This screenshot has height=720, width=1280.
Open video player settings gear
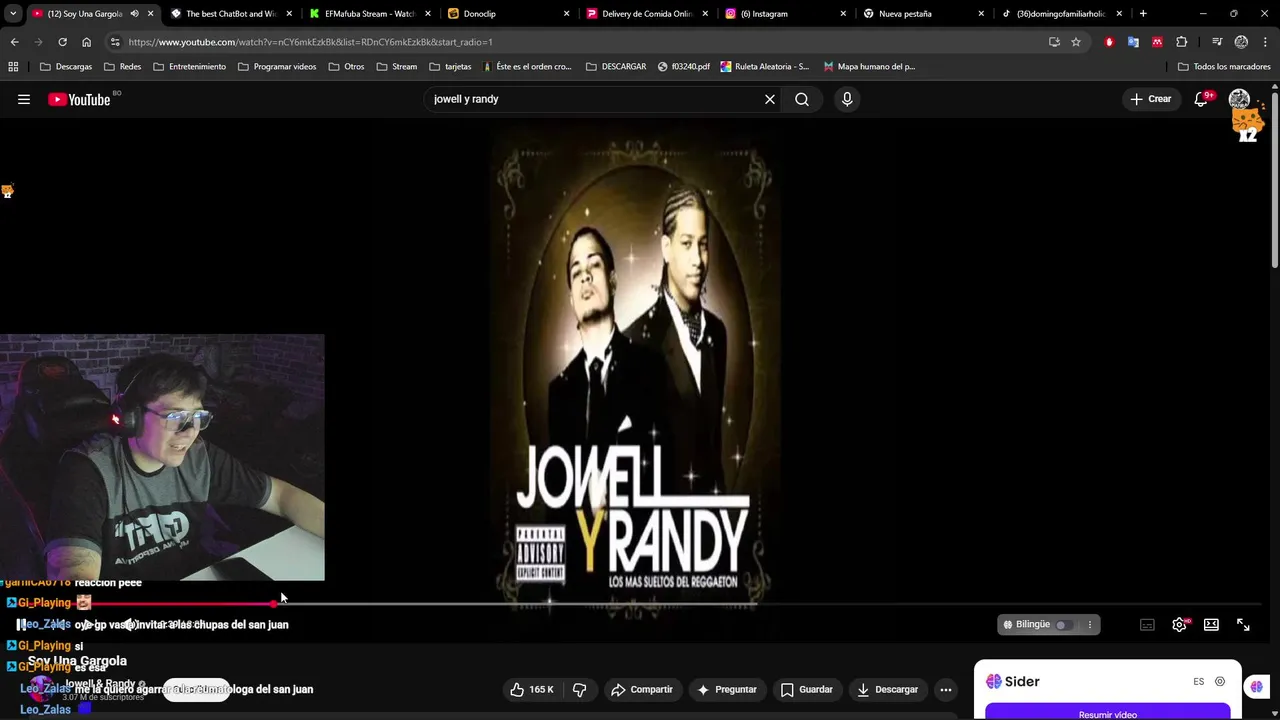tap(1180, 625)
